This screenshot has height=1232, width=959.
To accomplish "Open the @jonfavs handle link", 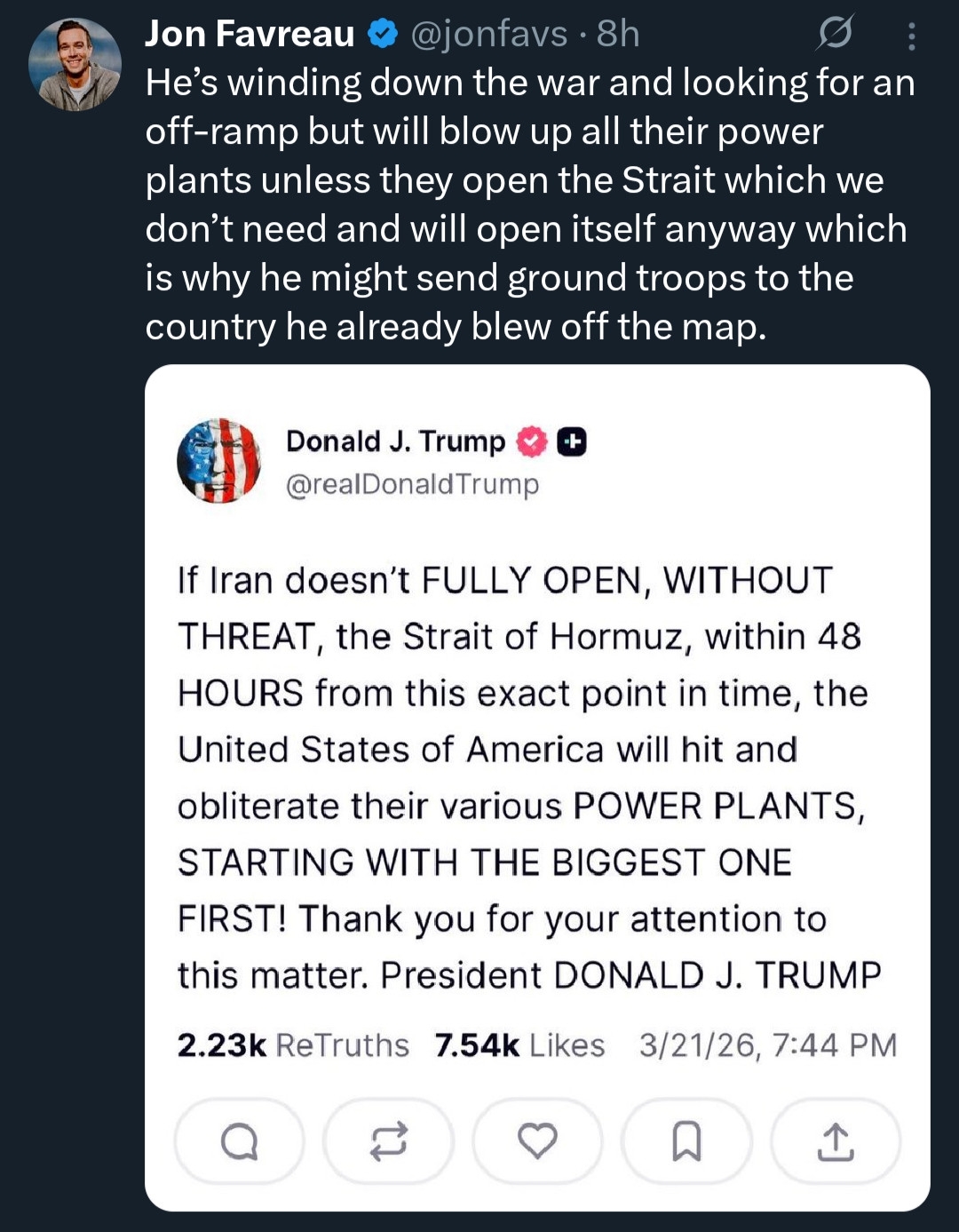I will coord(488,34).
